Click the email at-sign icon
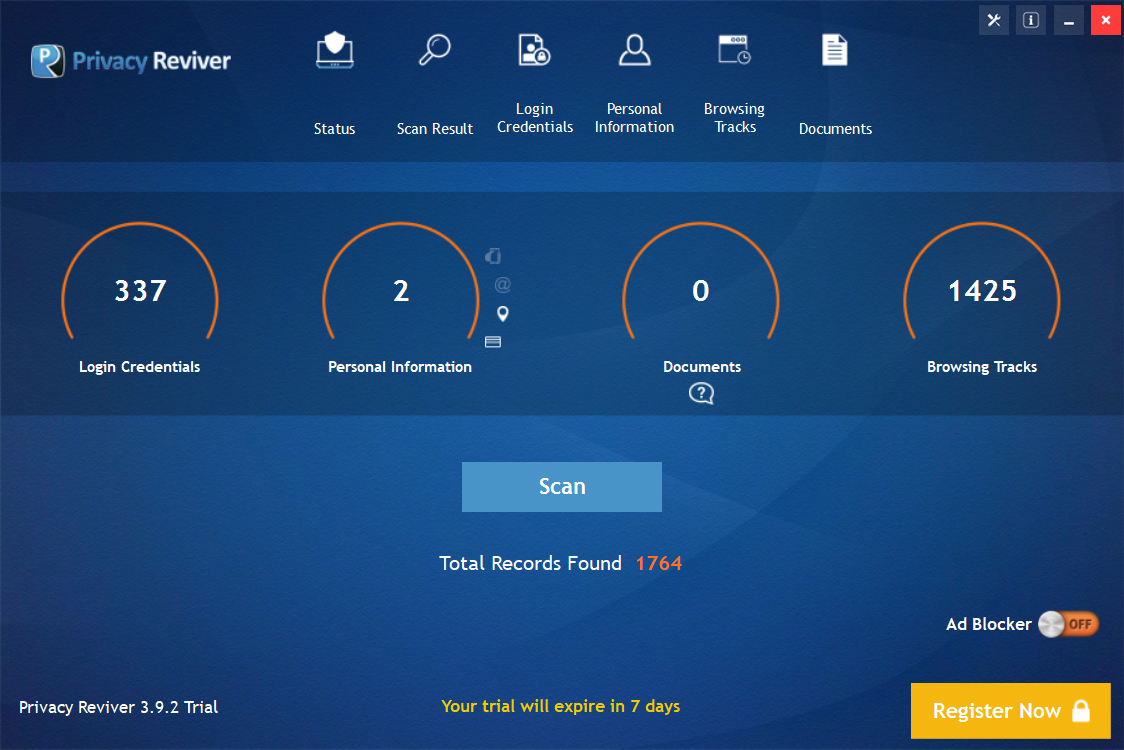The width and height of the screenshot is (1124, 750). coord(503,285)
